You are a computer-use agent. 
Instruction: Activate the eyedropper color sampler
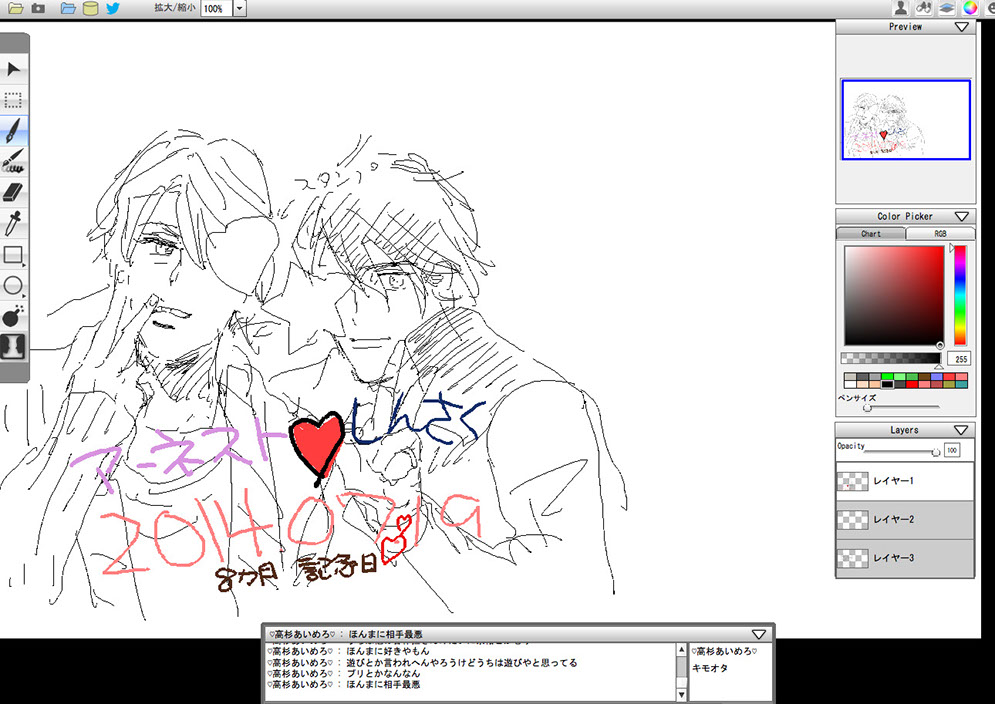point(14,222)
